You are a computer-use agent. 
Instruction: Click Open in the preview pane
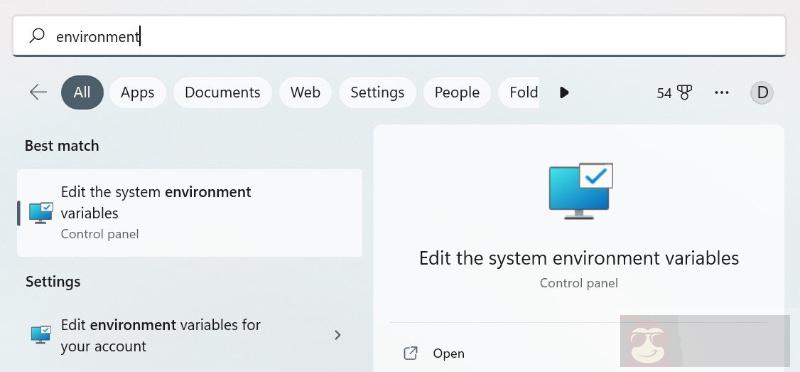(x=448, y=353)
